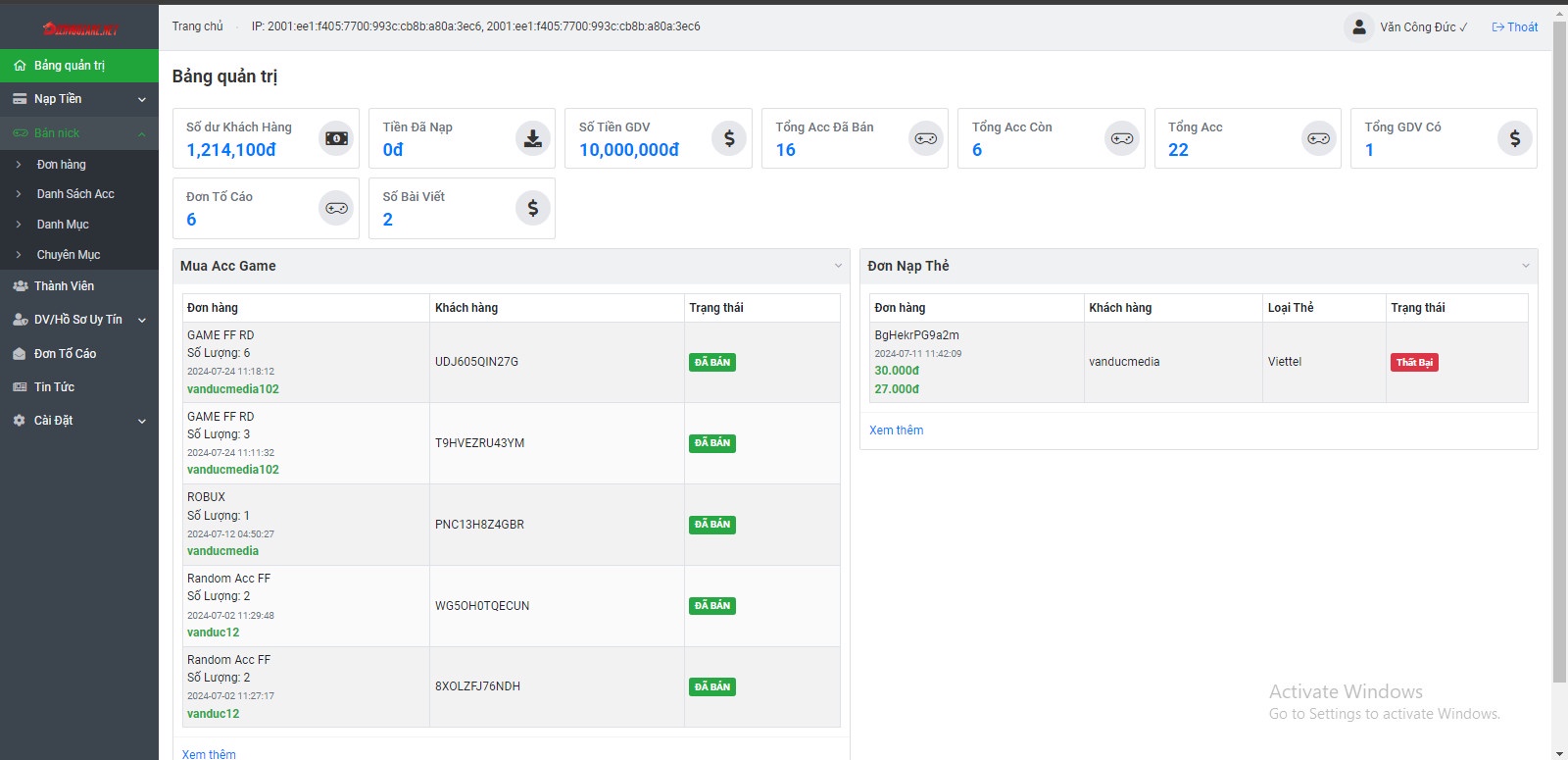Image resolution: width=1568 pixels, height=760 pixels.
Task: Expand the DV/Hồ Sơ Uy Tín chevron
Action: (x=142, y=320)
